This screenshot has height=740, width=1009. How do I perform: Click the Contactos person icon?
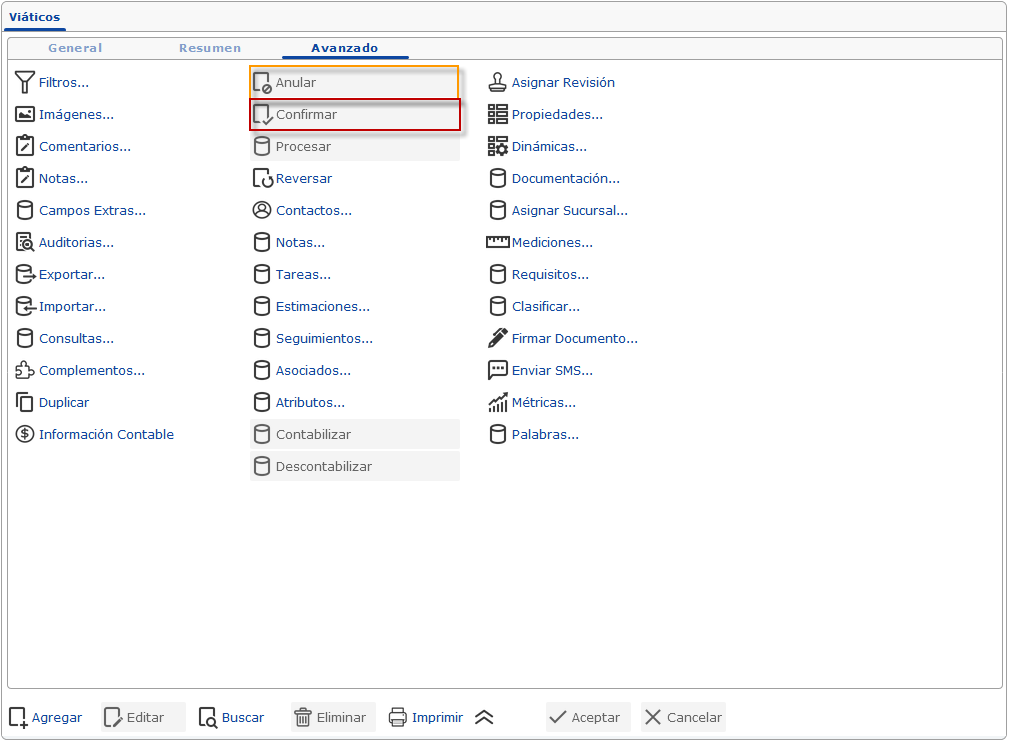pyautogui.click(x=262, y=211)
